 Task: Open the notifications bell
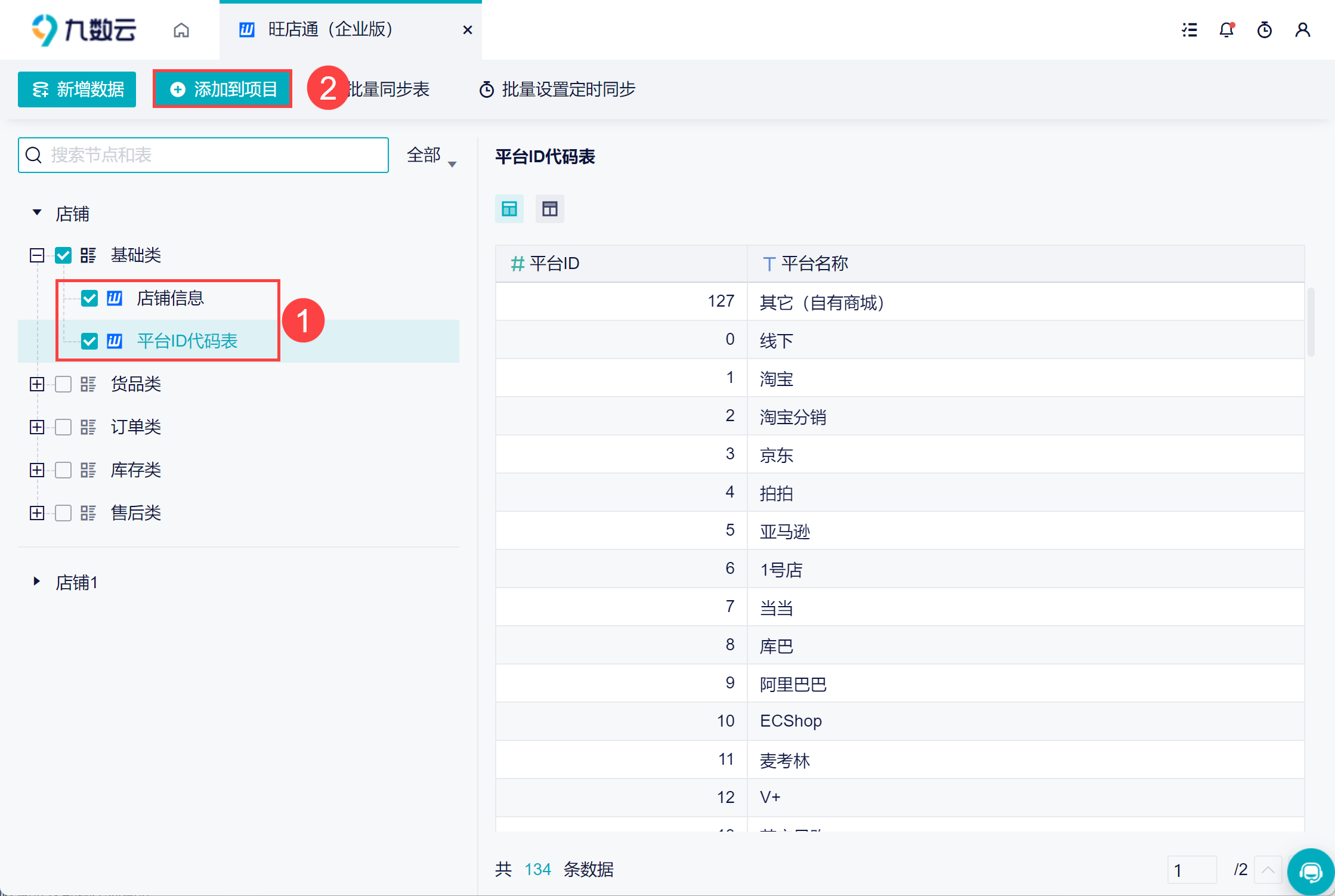[1226, 30]
